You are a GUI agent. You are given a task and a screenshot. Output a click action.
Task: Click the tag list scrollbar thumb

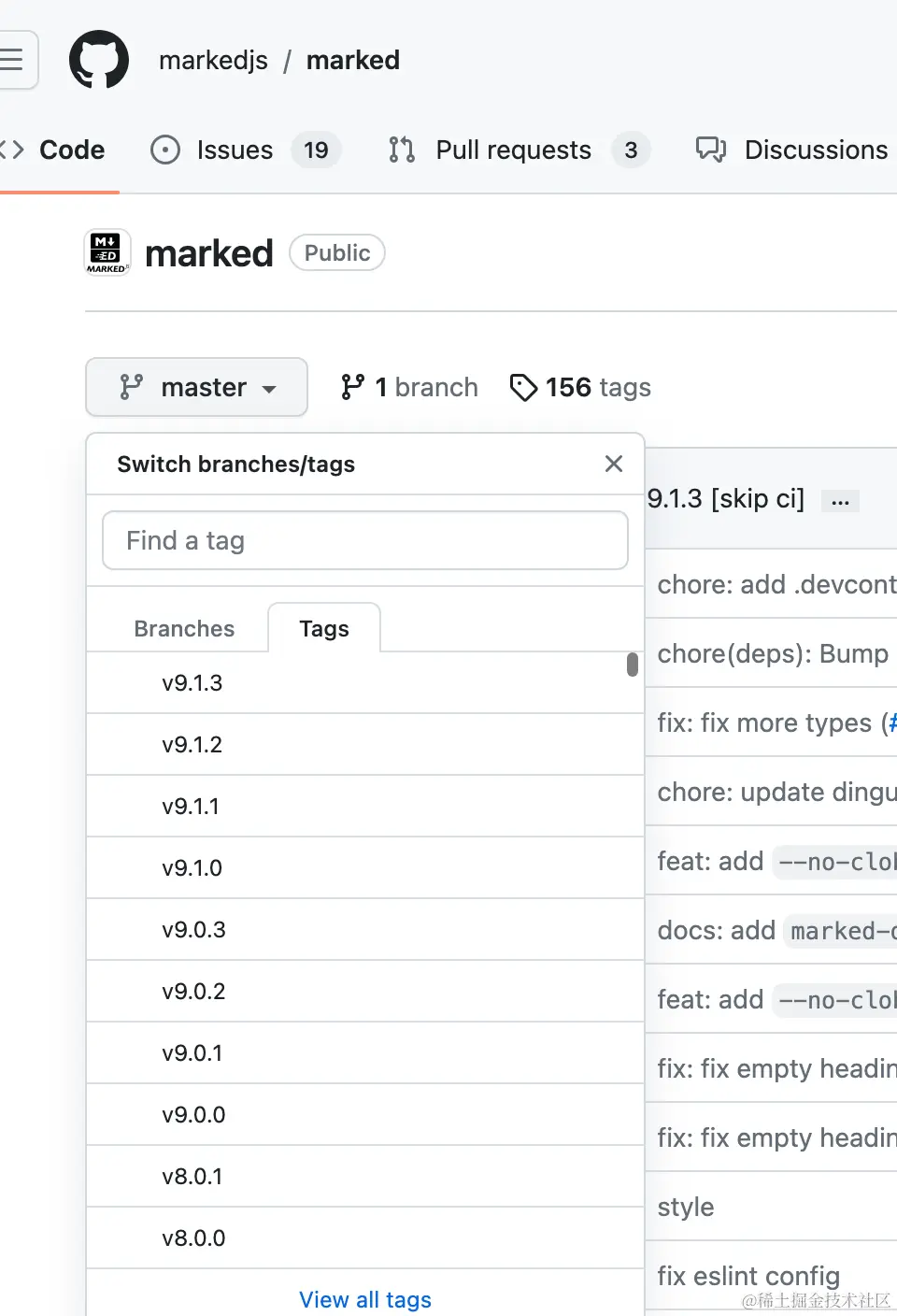(x=633, y=665)
